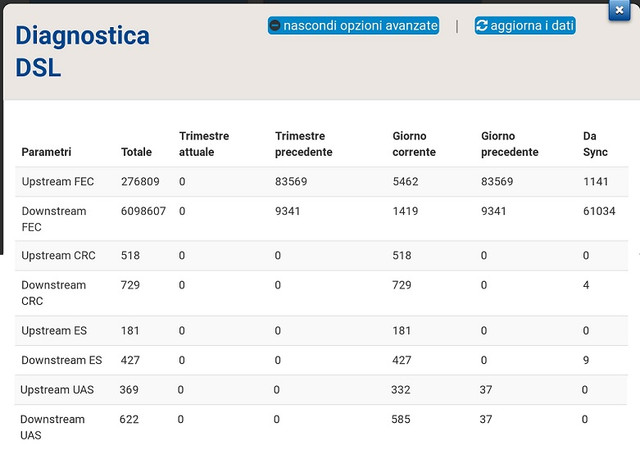Select the 'Downstream FEC' row label
The image size is (640, 450).
tap(53, 219)
